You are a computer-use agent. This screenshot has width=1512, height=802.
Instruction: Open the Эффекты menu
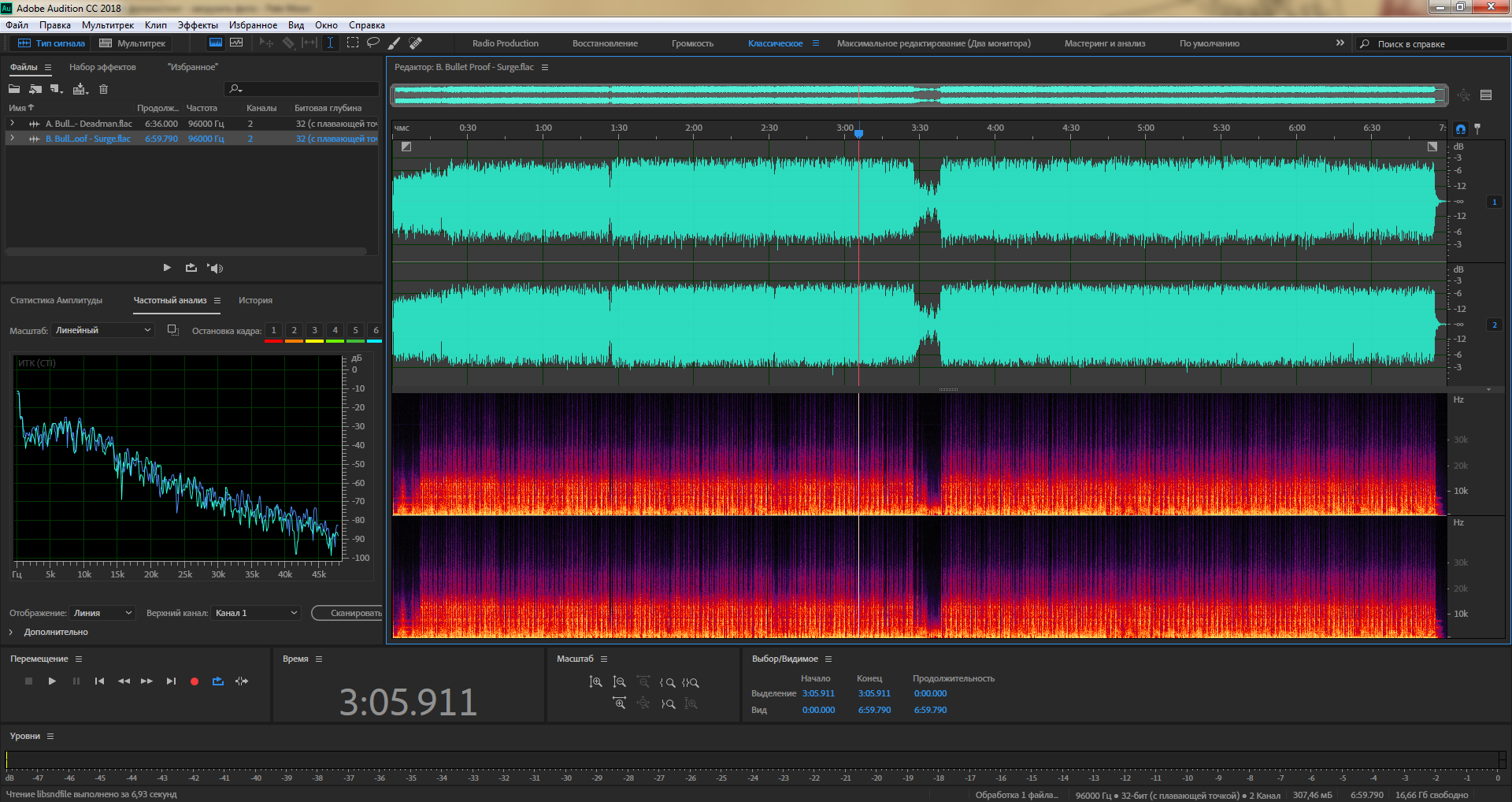[198, 25]
